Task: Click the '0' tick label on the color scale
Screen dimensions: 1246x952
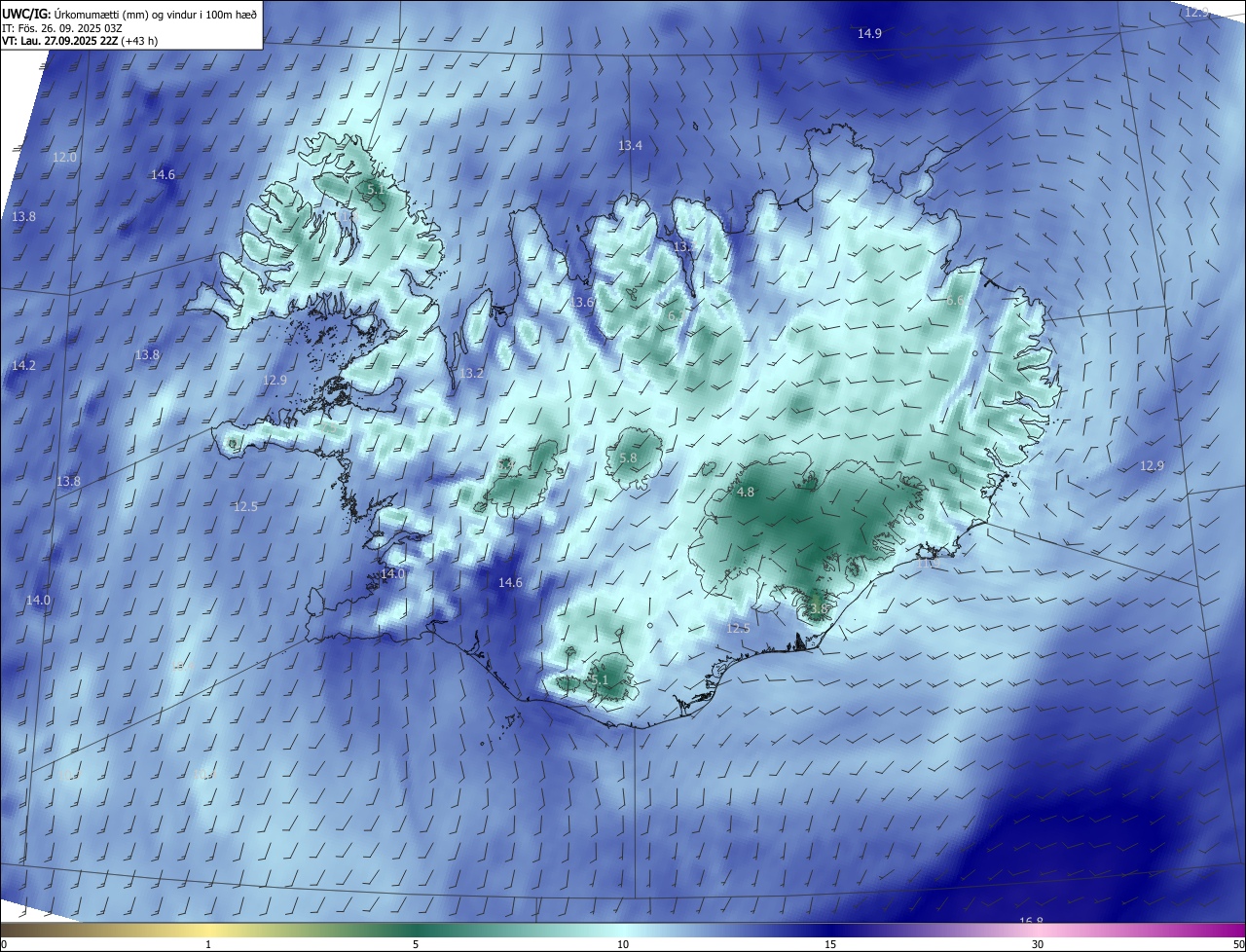Action: pyautogui.click(x=4, y=944)
